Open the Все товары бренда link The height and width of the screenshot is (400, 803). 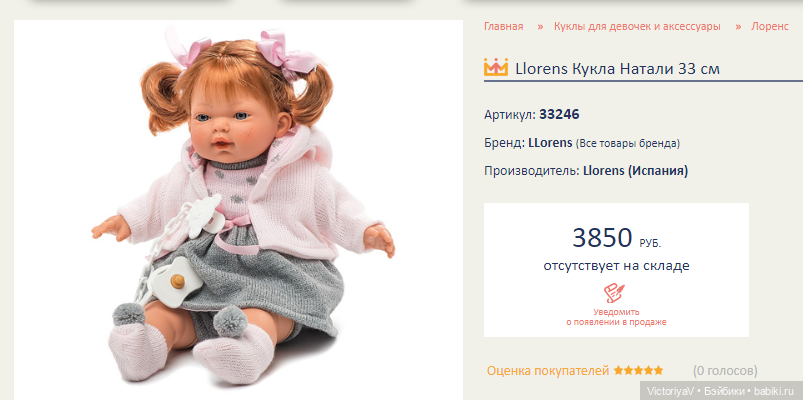[628, 143]
